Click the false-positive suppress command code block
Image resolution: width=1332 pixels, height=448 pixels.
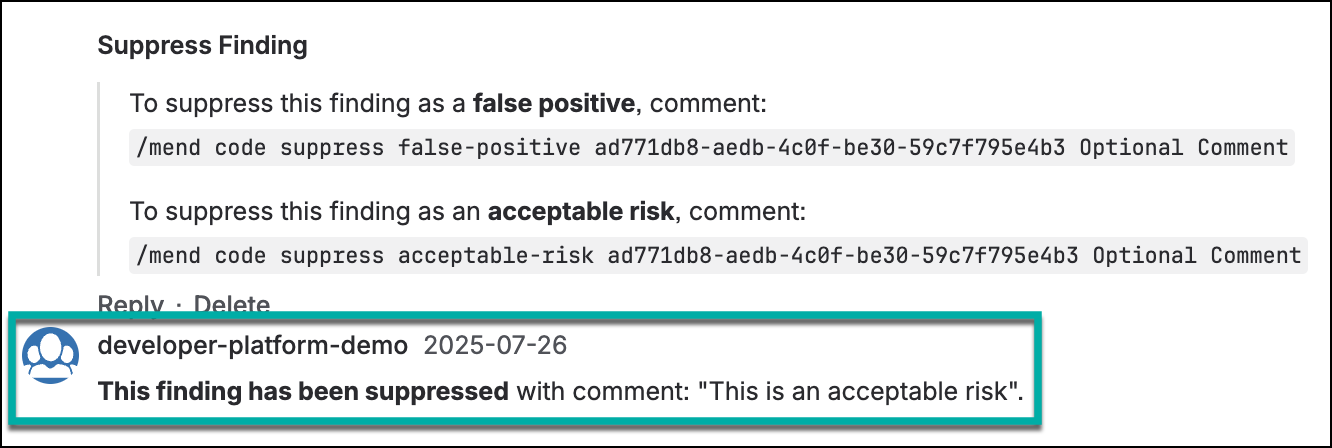711,148
